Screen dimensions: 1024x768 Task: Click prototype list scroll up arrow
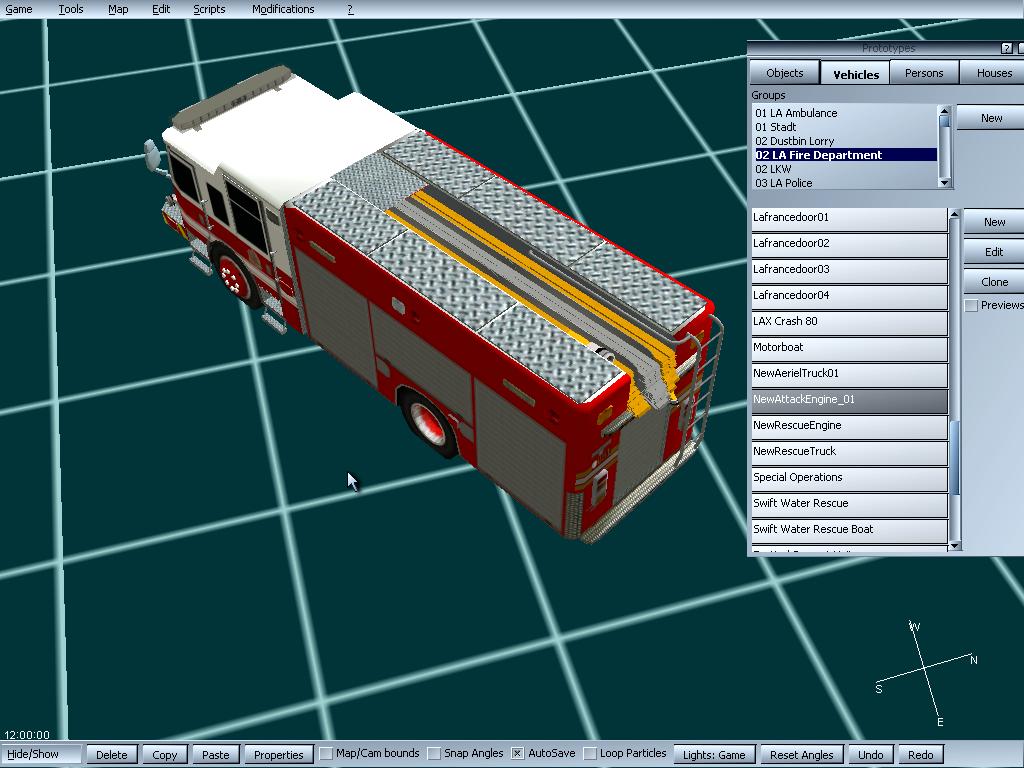pyautogui.click(x=955, y=214)
